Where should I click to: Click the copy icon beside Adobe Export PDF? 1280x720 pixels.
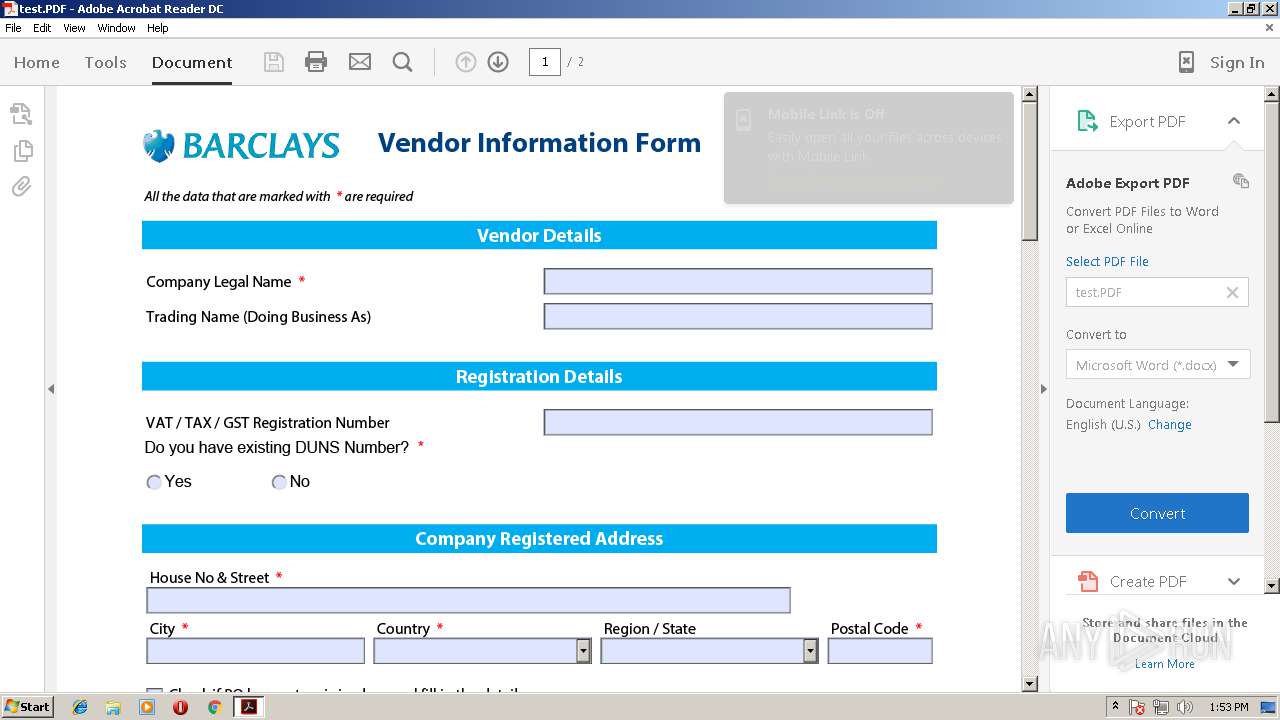pyautogui.click(x=1241, y=181)
